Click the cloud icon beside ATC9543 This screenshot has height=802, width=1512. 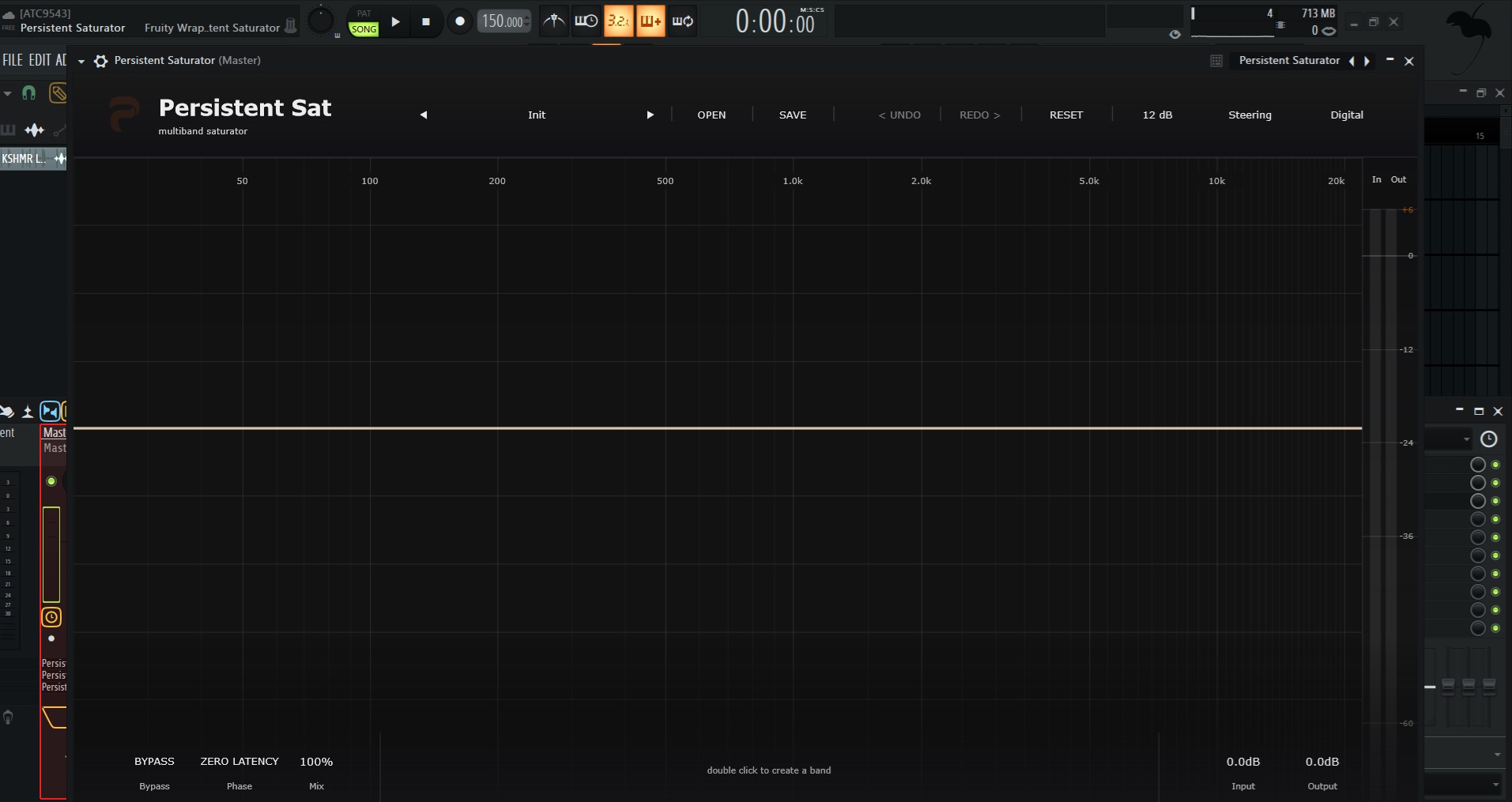coord(9,14)
